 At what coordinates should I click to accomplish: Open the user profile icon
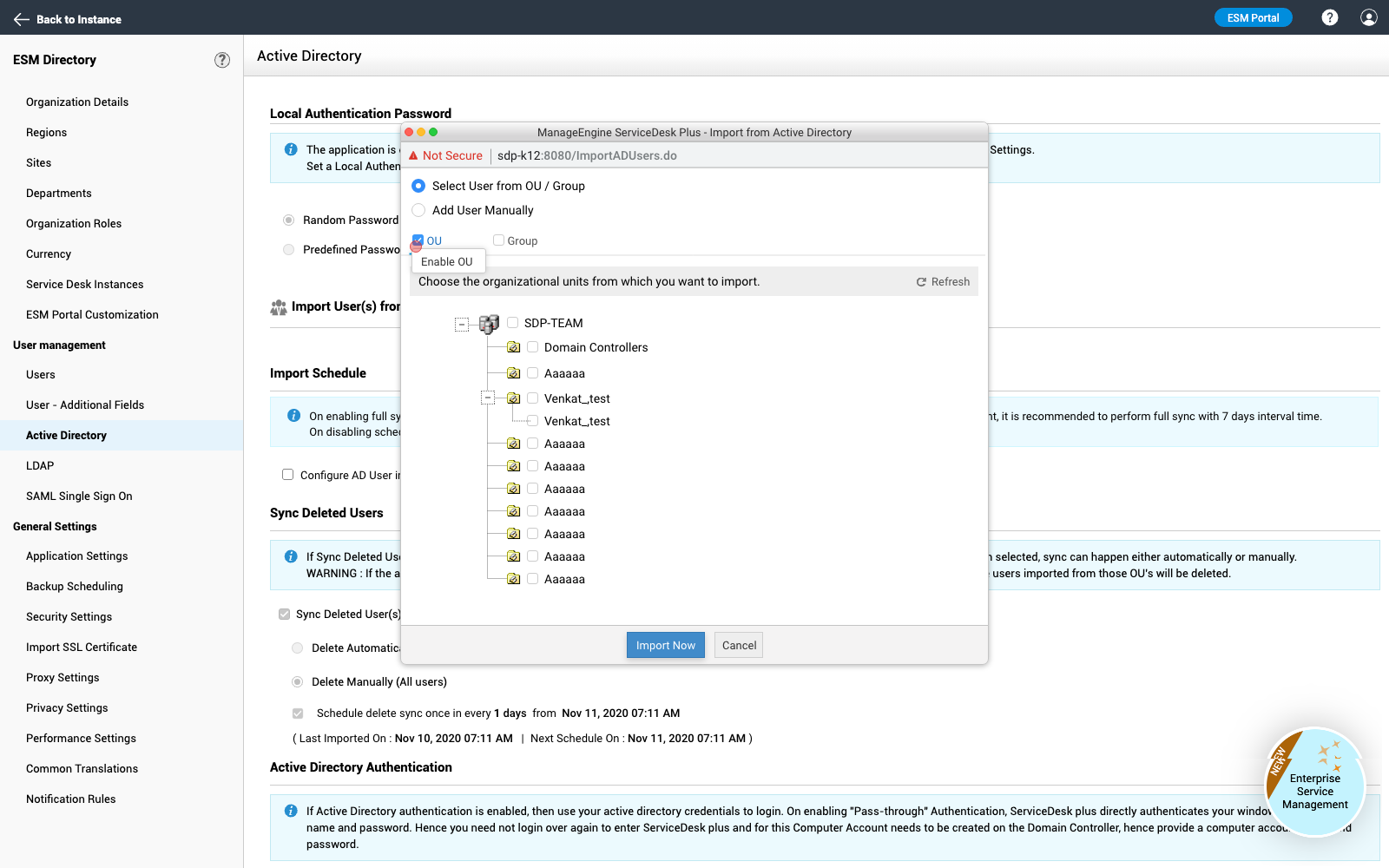tap(1368, 17)
